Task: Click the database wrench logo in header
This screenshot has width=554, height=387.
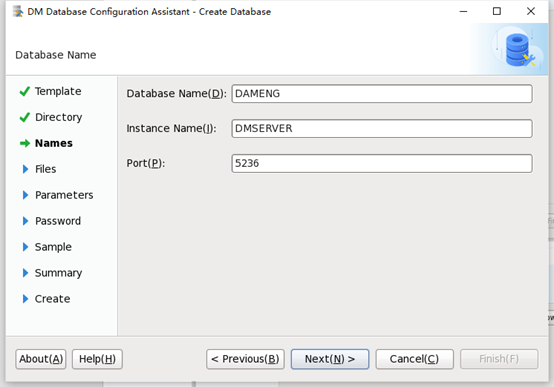Action: coord(519,49)
